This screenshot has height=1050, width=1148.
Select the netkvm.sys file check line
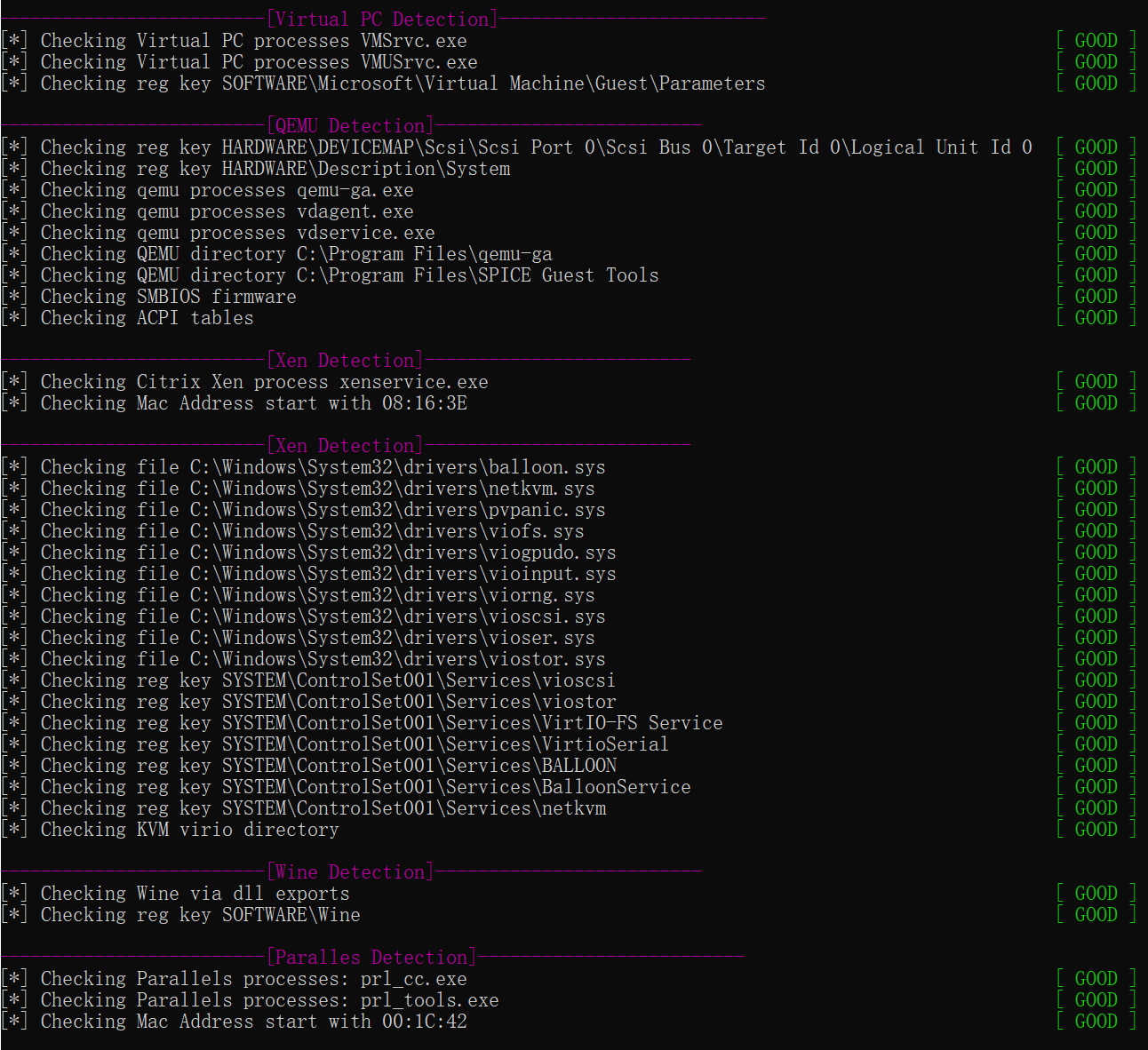pos(298,489)
